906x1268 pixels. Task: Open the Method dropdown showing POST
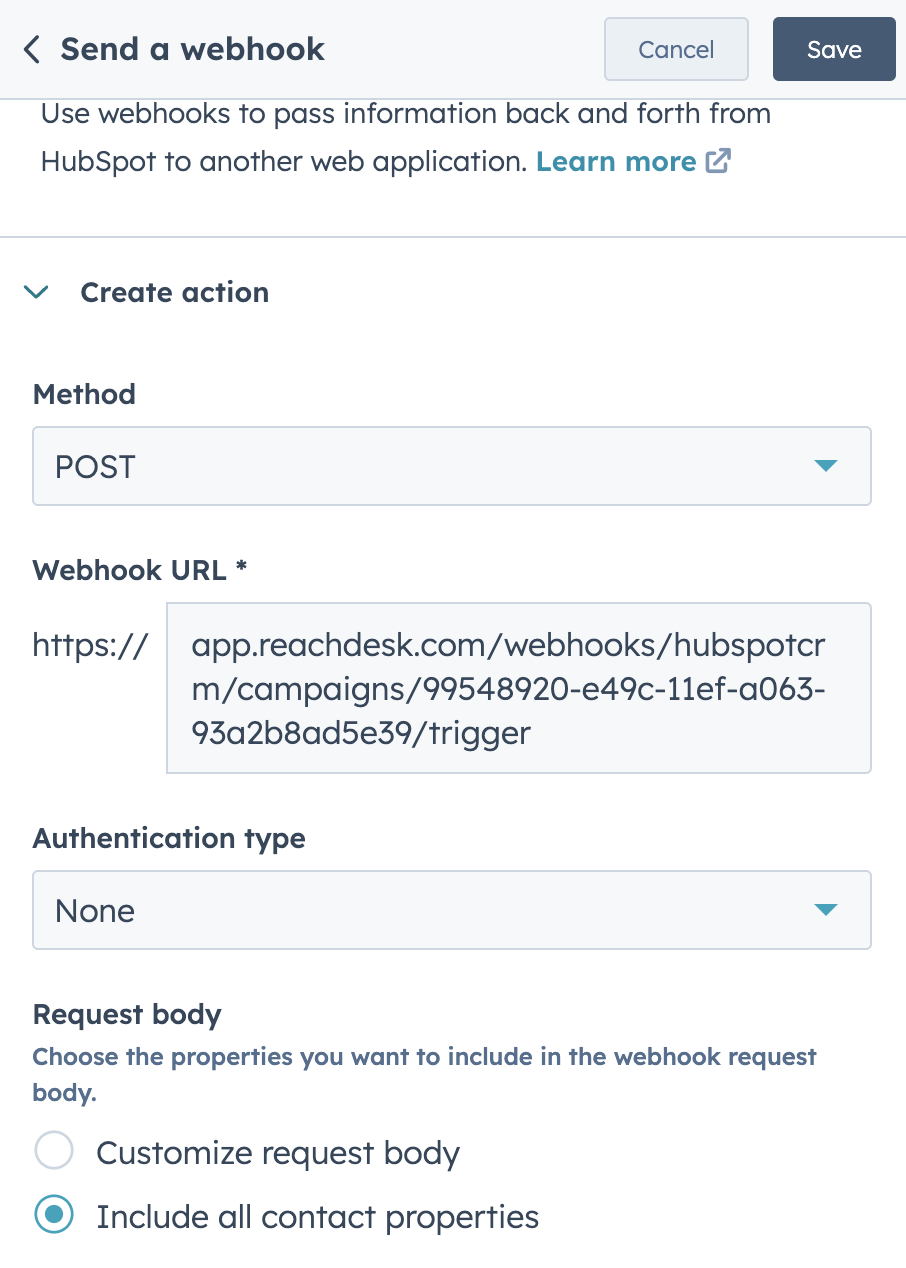tap(452, 466)
